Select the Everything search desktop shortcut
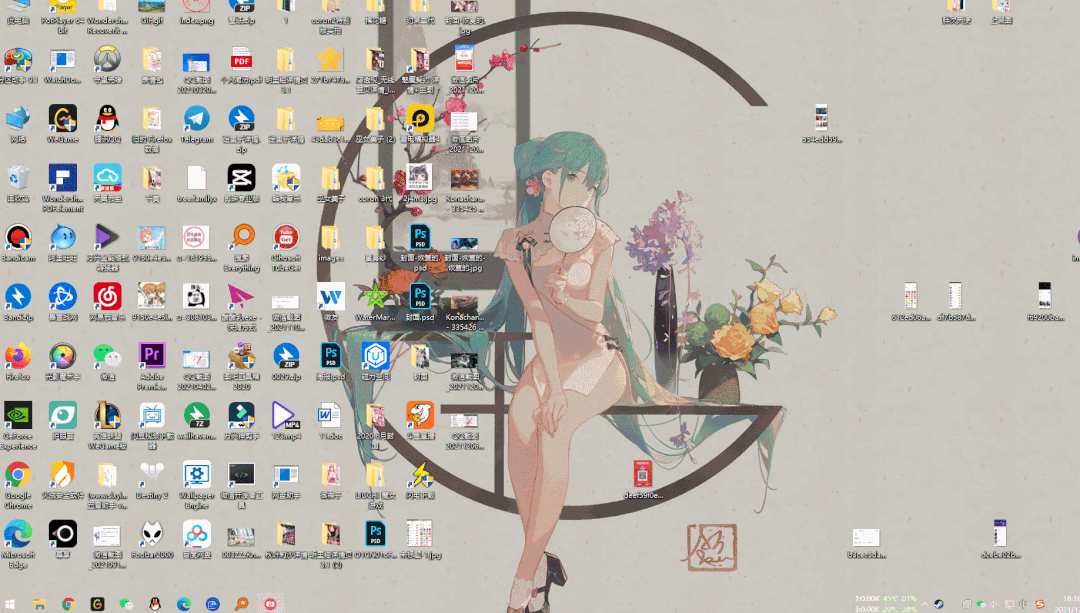 [241, 247]
